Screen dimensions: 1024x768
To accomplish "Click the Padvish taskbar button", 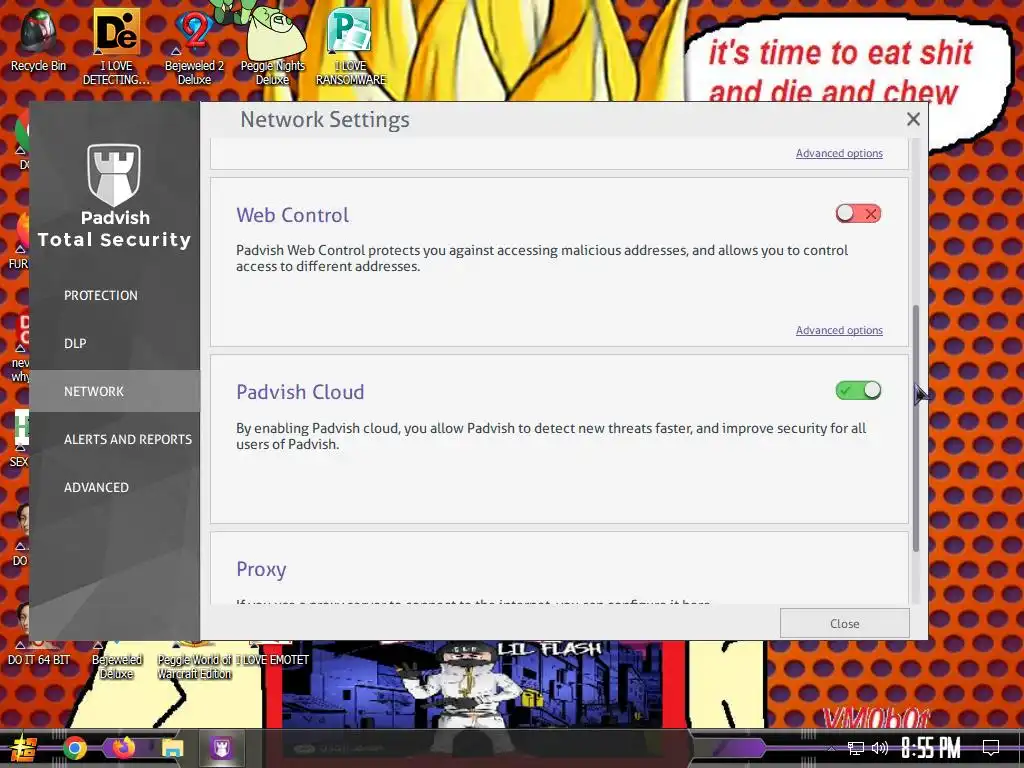I will pyautogui.click(x=221, y=748).
